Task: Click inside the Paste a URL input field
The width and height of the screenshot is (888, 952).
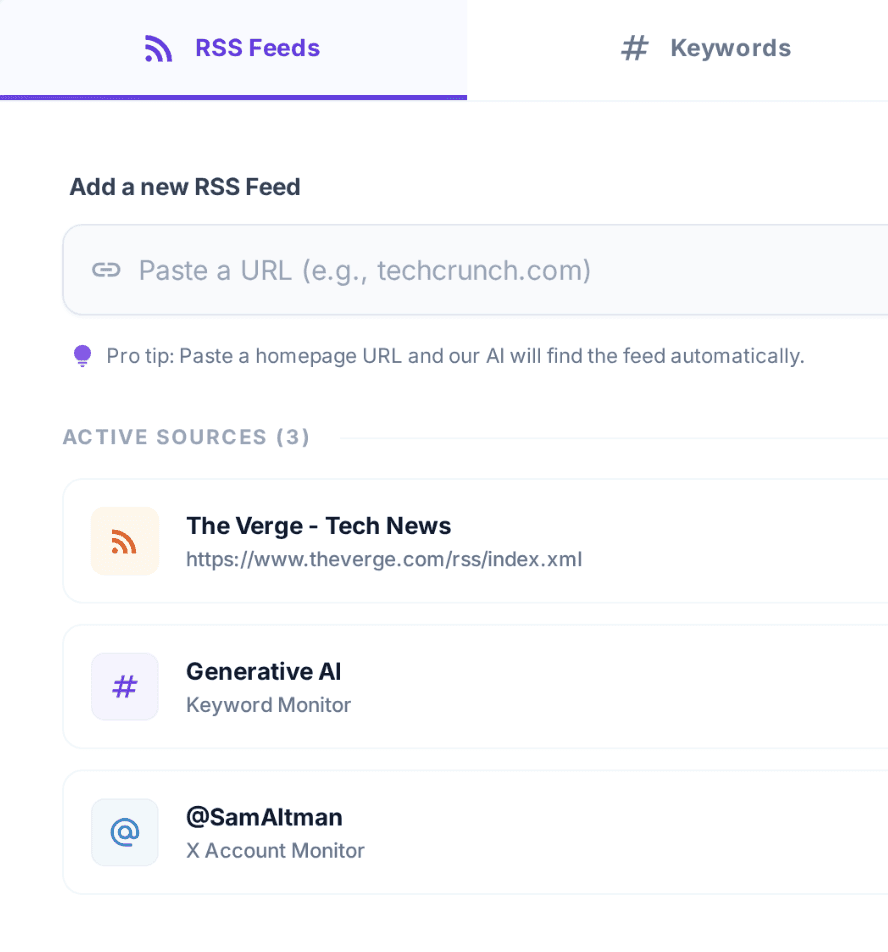Action: pos(400,269)
